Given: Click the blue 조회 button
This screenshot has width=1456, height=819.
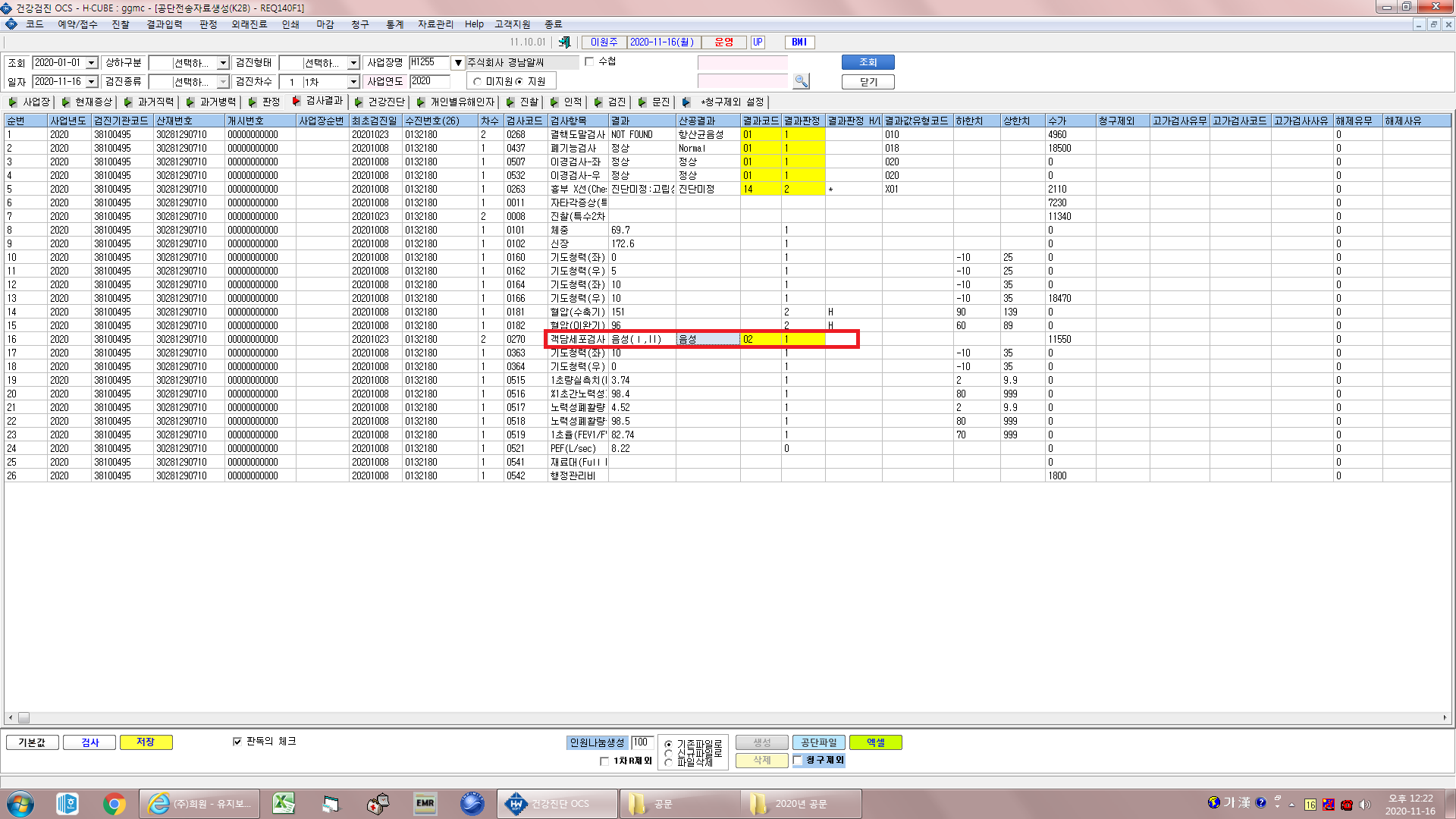Looking at the screenshot, I should pyautogui.click(x=868, y=62).
